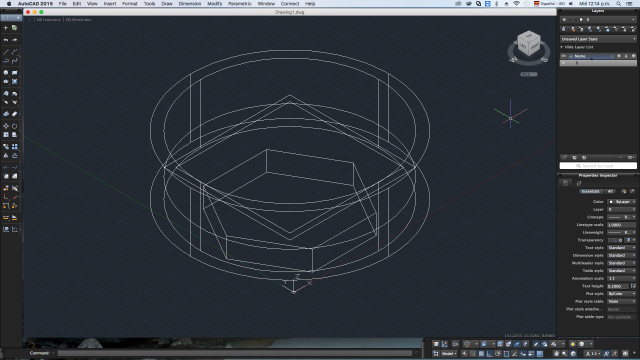Open the Color ByLayer dropdown

622,202
